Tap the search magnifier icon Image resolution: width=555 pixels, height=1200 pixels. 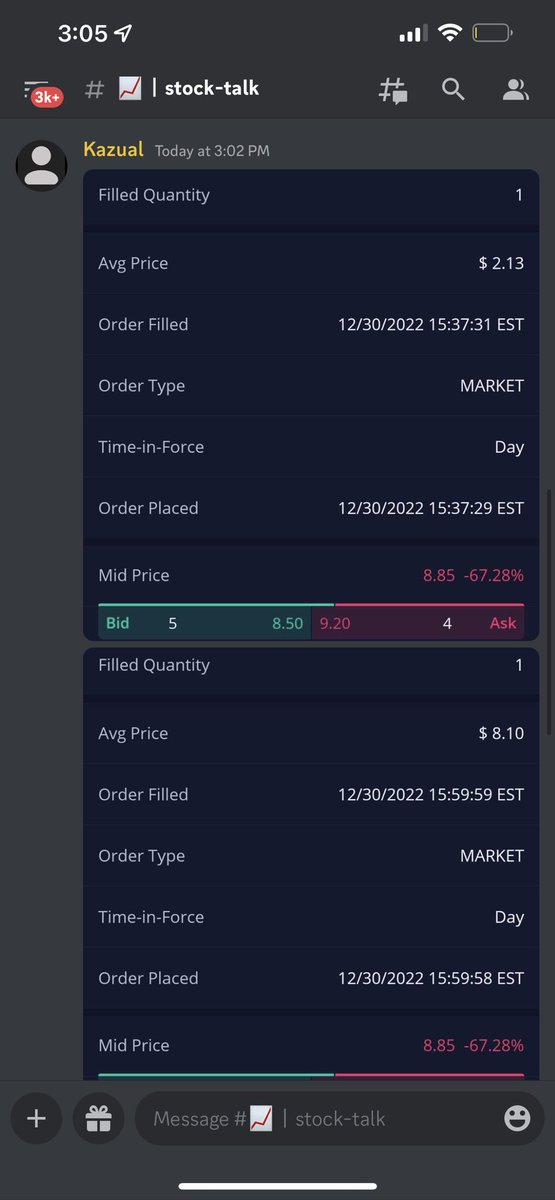point(453,89)
